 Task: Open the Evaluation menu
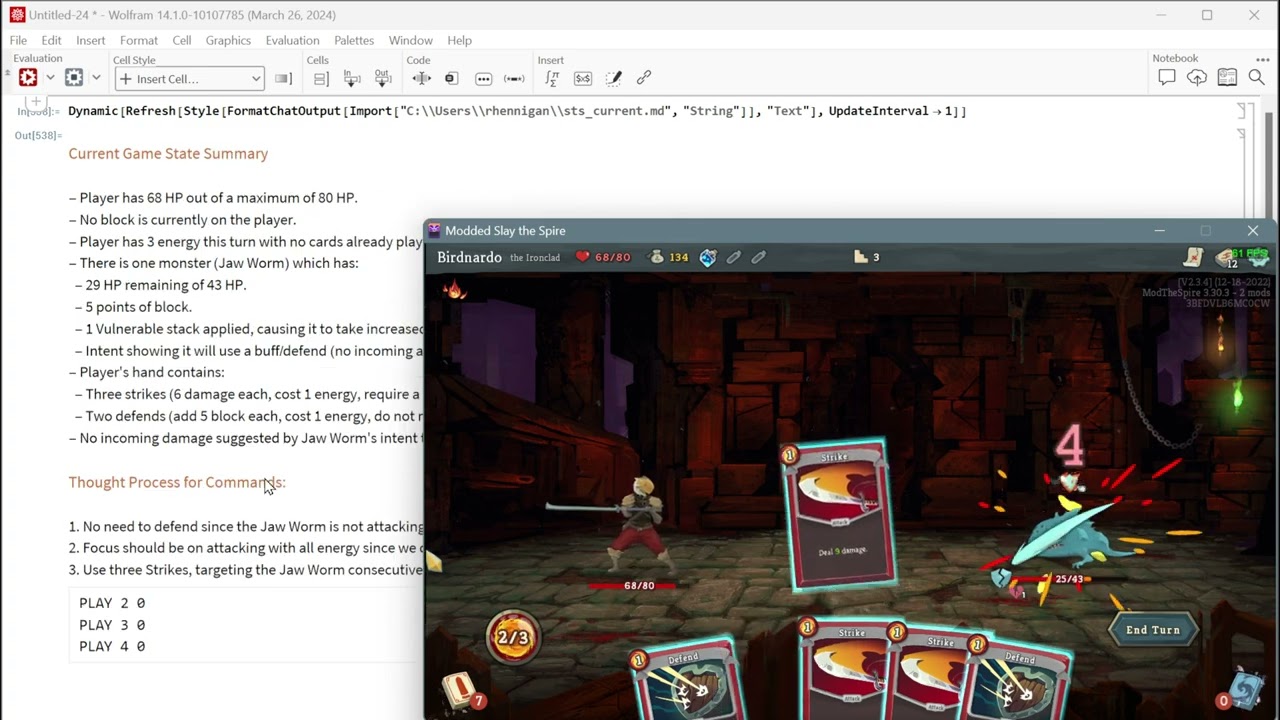click(292, 40)
